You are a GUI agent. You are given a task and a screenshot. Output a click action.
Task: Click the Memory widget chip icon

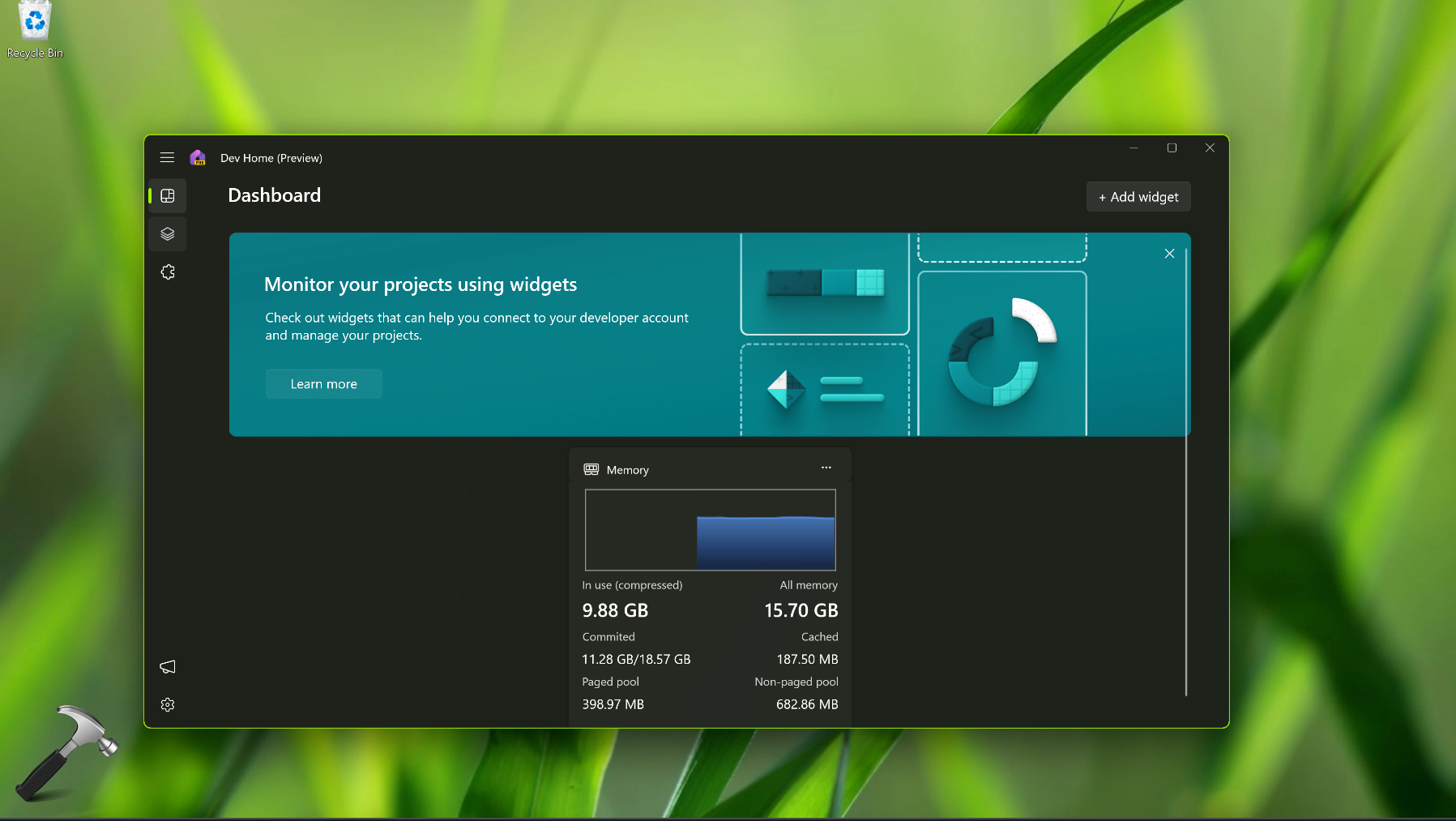pyautogui.click(x=591, y=469)
